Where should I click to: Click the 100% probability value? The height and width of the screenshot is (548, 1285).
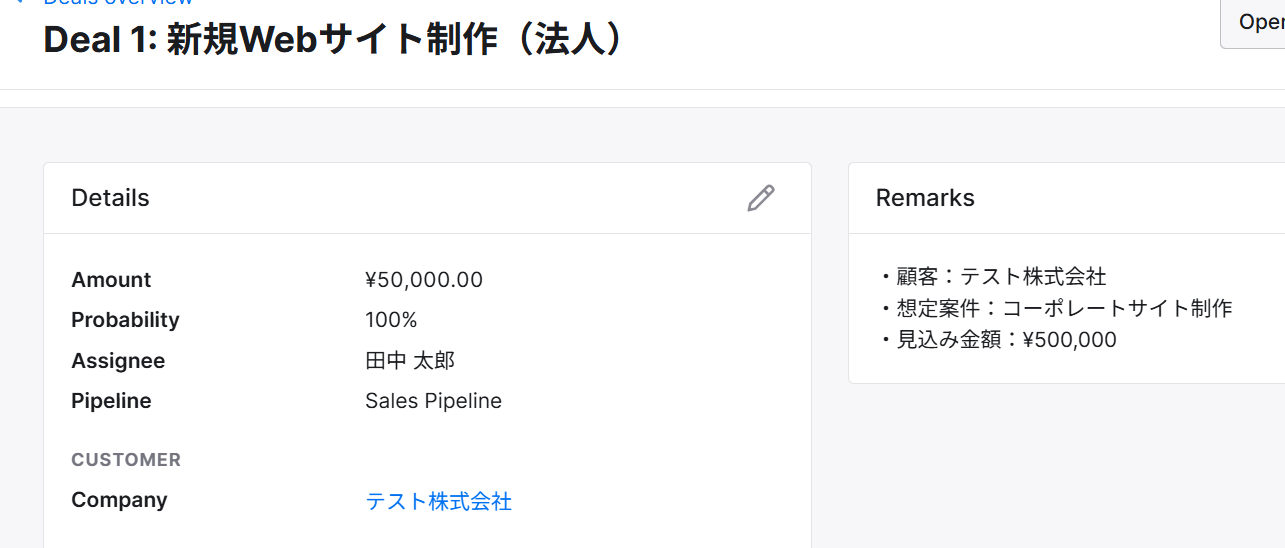click(x=391, y=320)
